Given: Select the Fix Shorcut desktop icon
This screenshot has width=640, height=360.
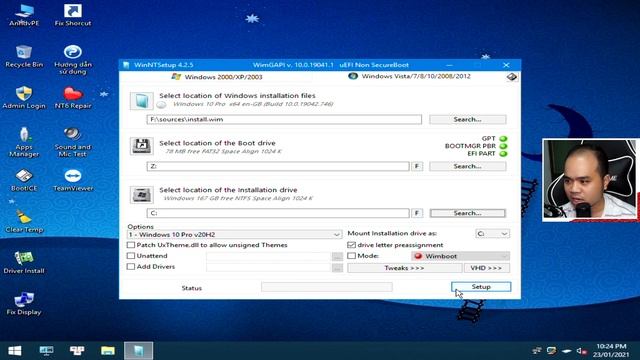Looking at the screenshot, I should (x=73, y=15).
